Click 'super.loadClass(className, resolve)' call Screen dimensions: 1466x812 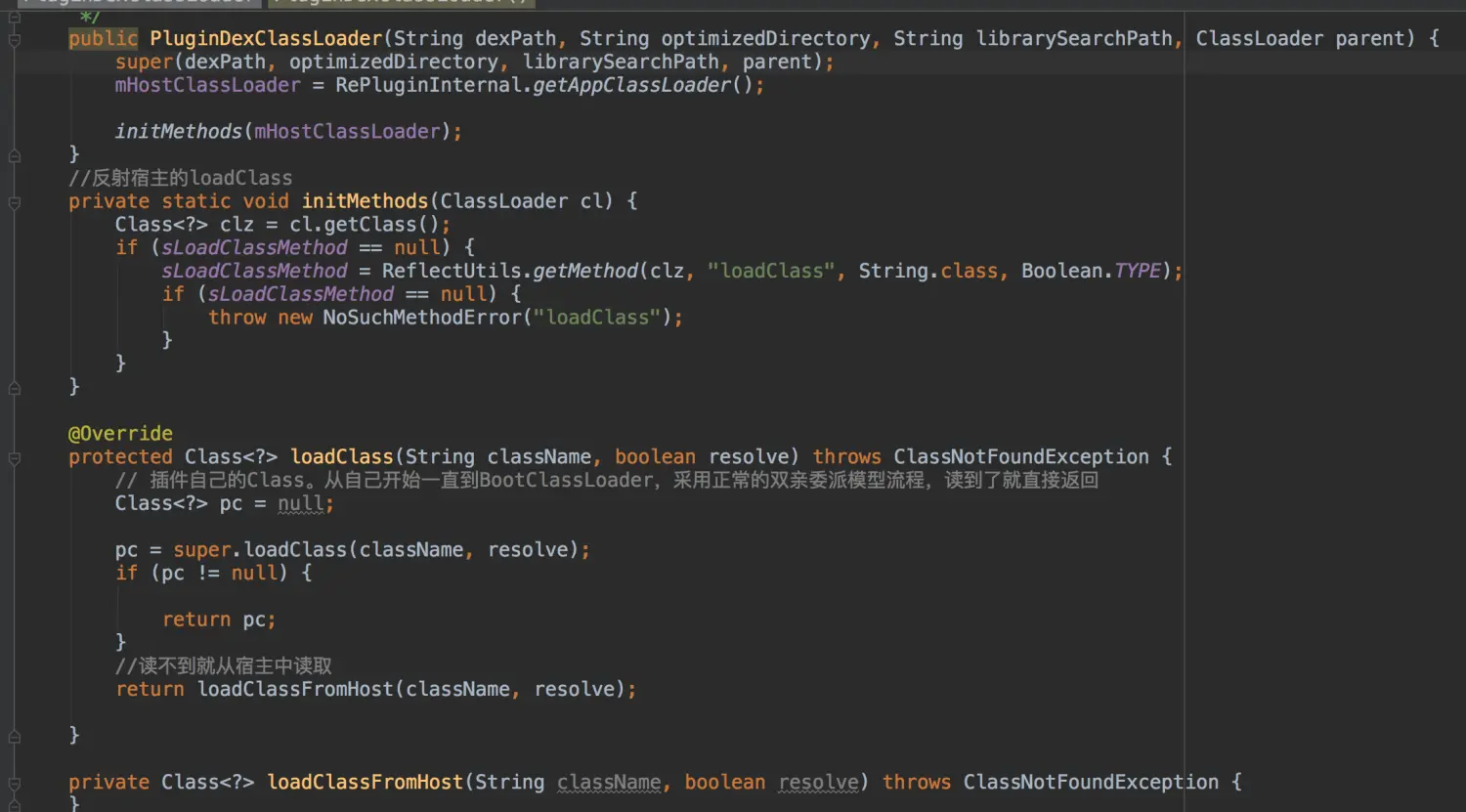click(377, 550)
